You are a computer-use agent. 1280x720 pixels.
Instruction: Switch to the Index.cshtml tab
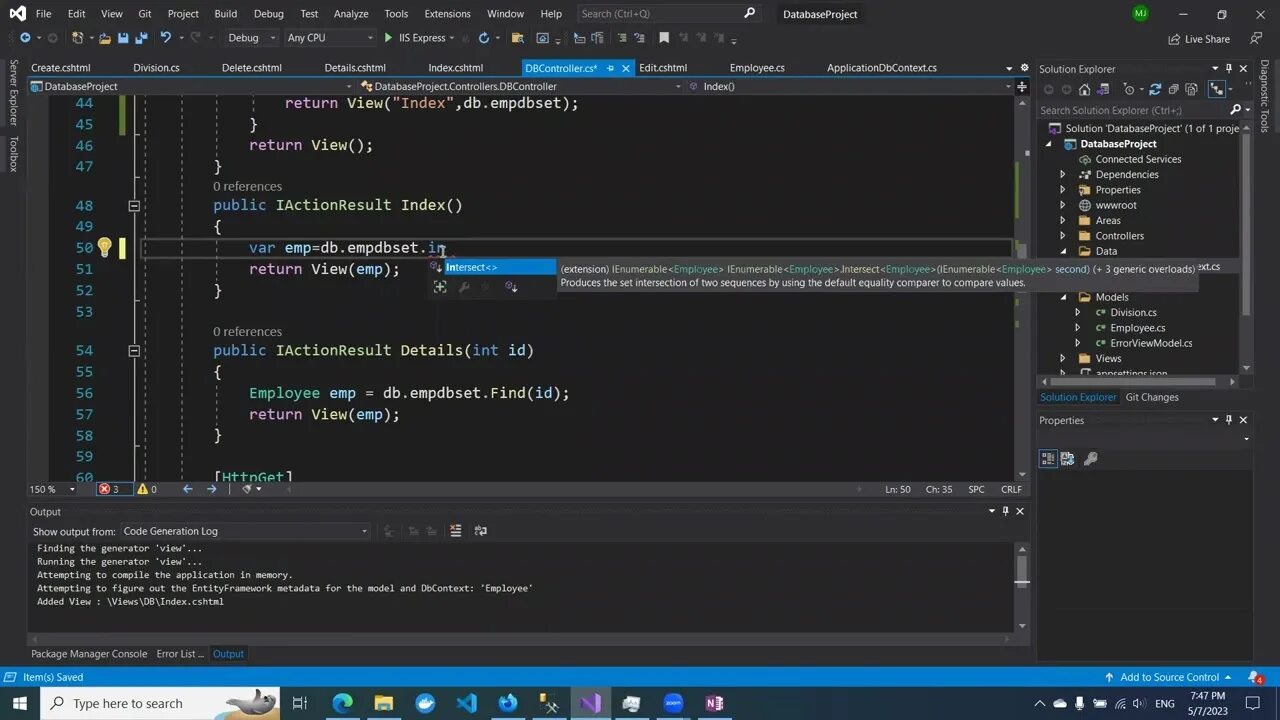tap(455, 68)
